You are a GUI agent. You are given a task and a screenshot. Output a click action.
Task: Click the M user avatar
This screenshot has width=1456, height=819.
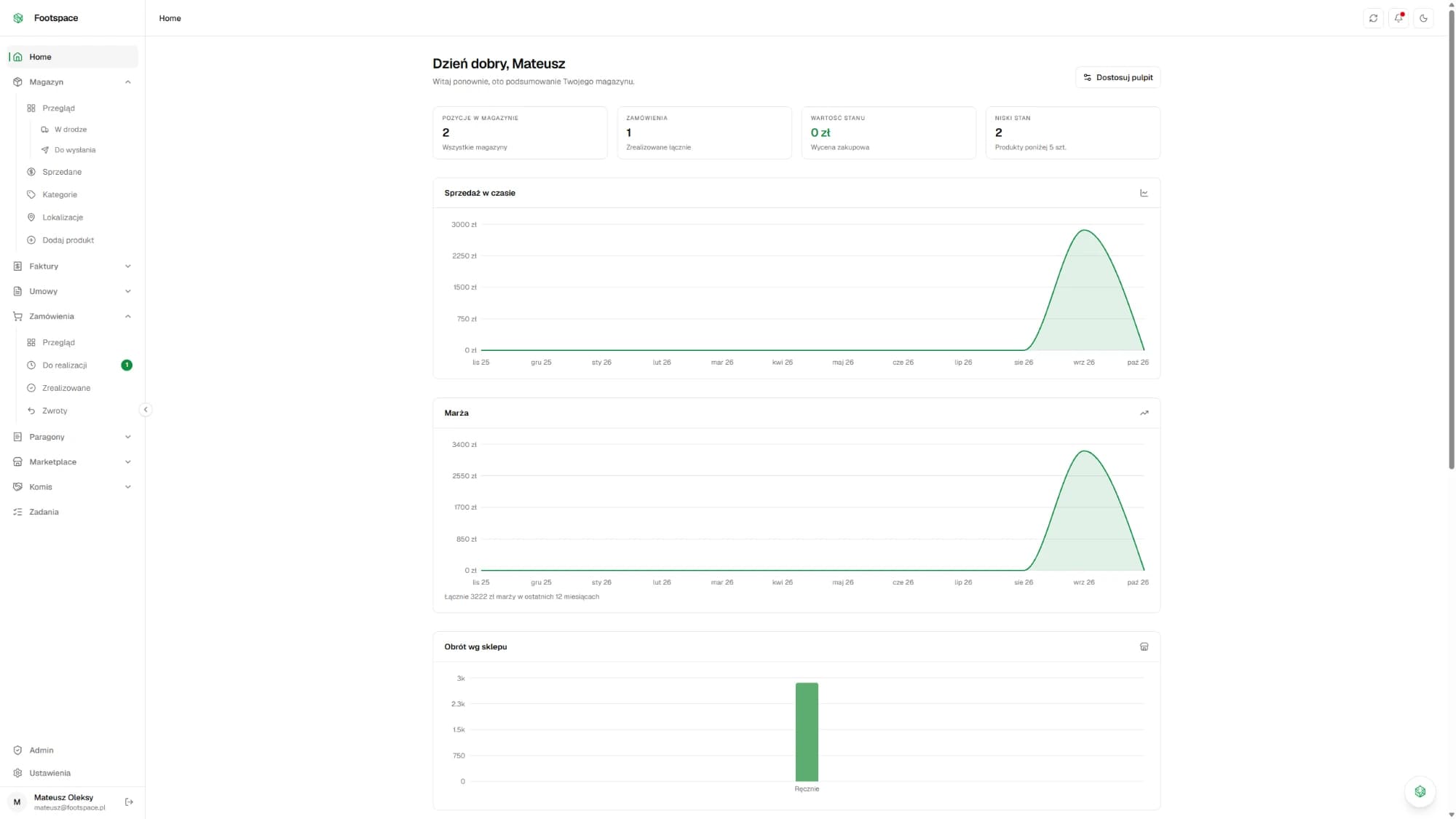[x=17, y=802]
